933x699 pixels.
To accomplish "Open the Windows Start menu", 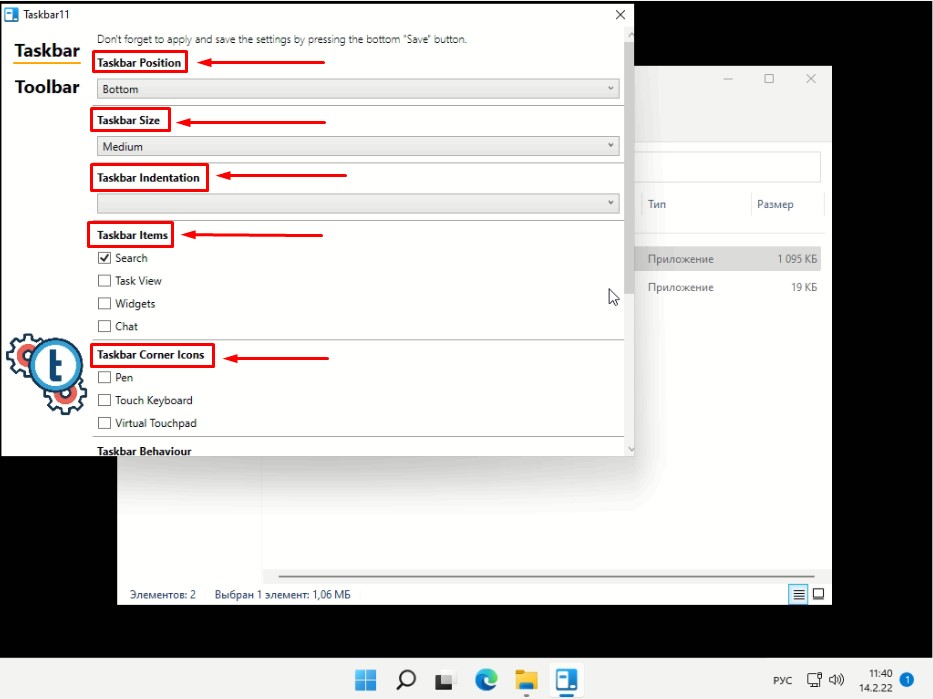I will coord(366,680).
